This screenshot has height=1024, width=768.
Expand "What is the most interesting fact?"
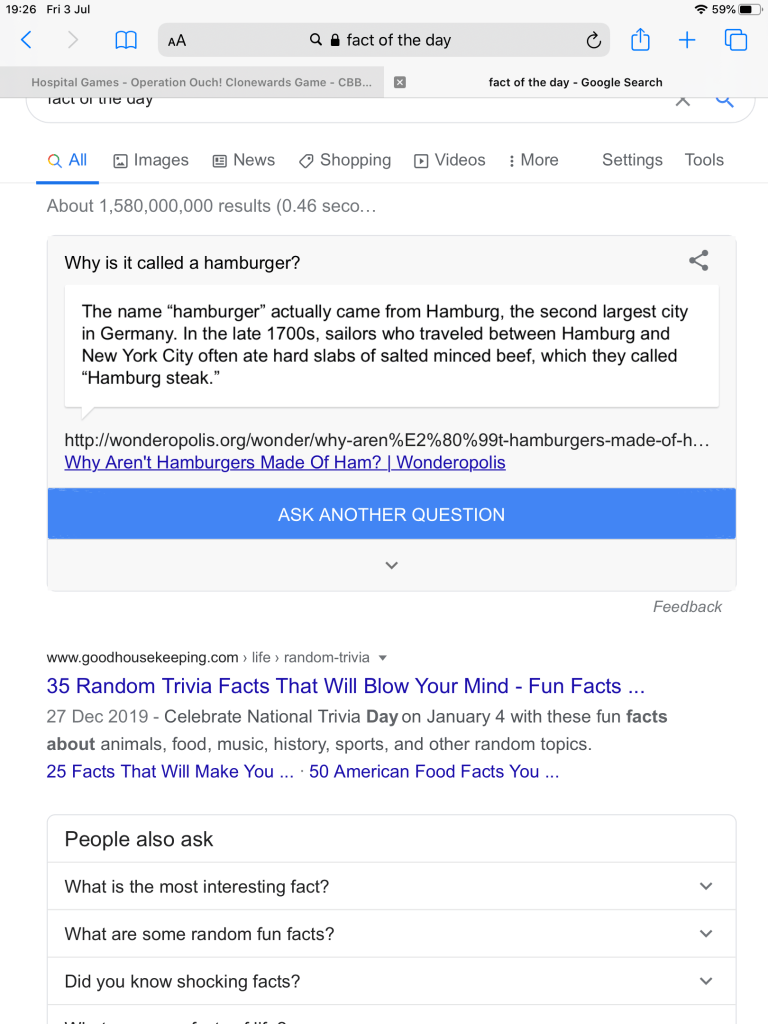click(x=706, y=886)
